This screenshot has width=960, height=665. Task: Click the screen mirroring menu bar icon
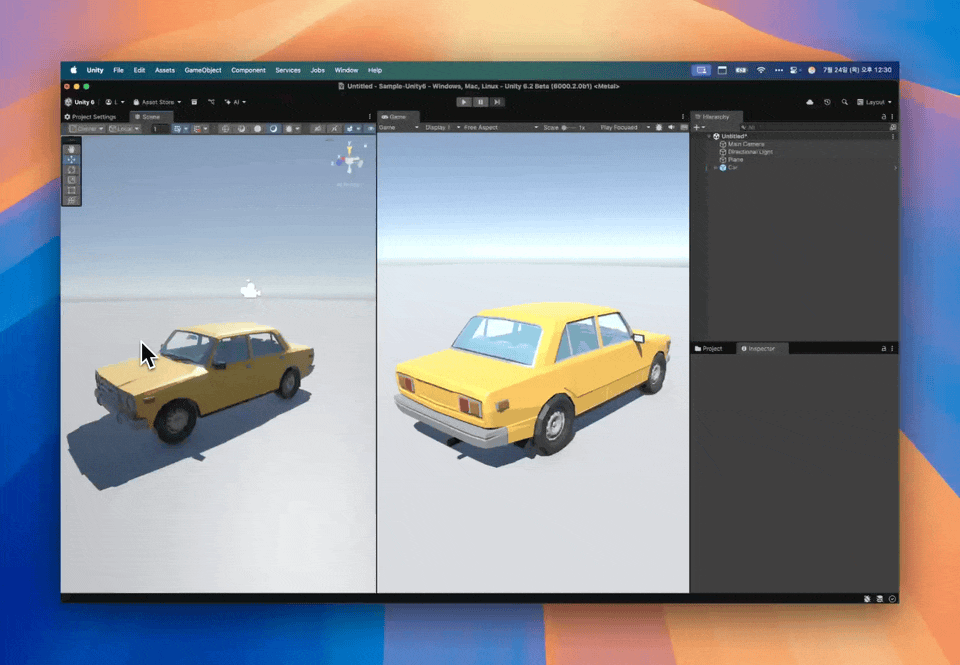(x=701, y=70)
